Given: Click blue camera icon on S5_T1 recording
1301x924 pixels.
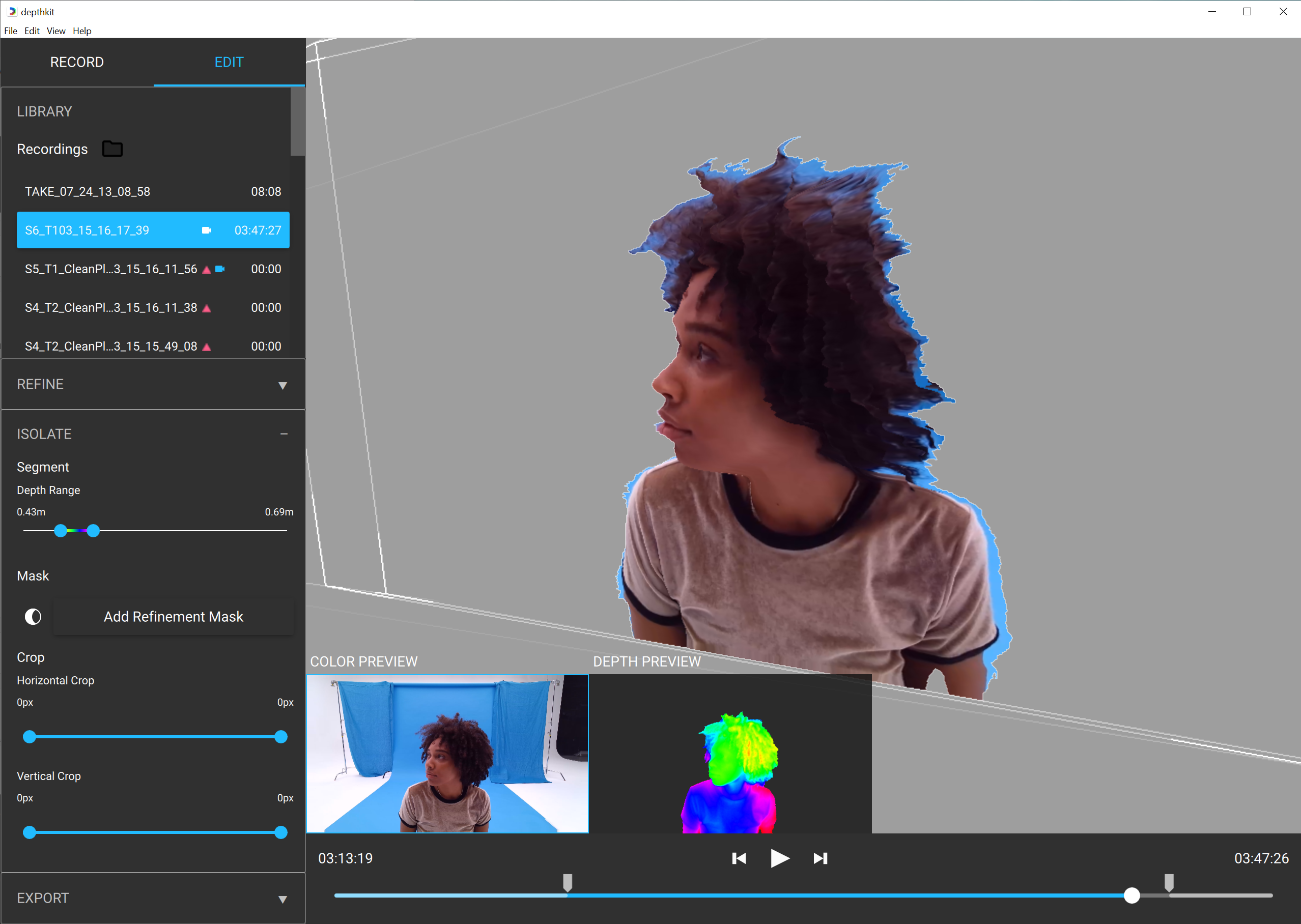Looking at the screenshot, I should [220, 269].
